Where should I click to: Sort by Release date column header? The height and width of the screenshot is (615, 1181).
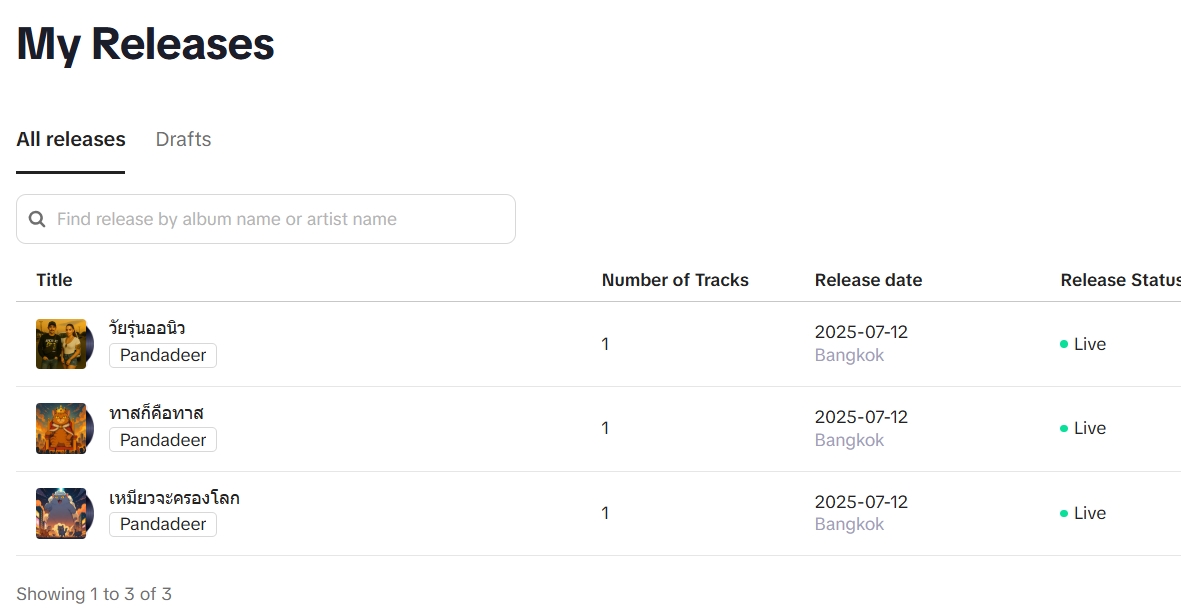coord(868,280)
